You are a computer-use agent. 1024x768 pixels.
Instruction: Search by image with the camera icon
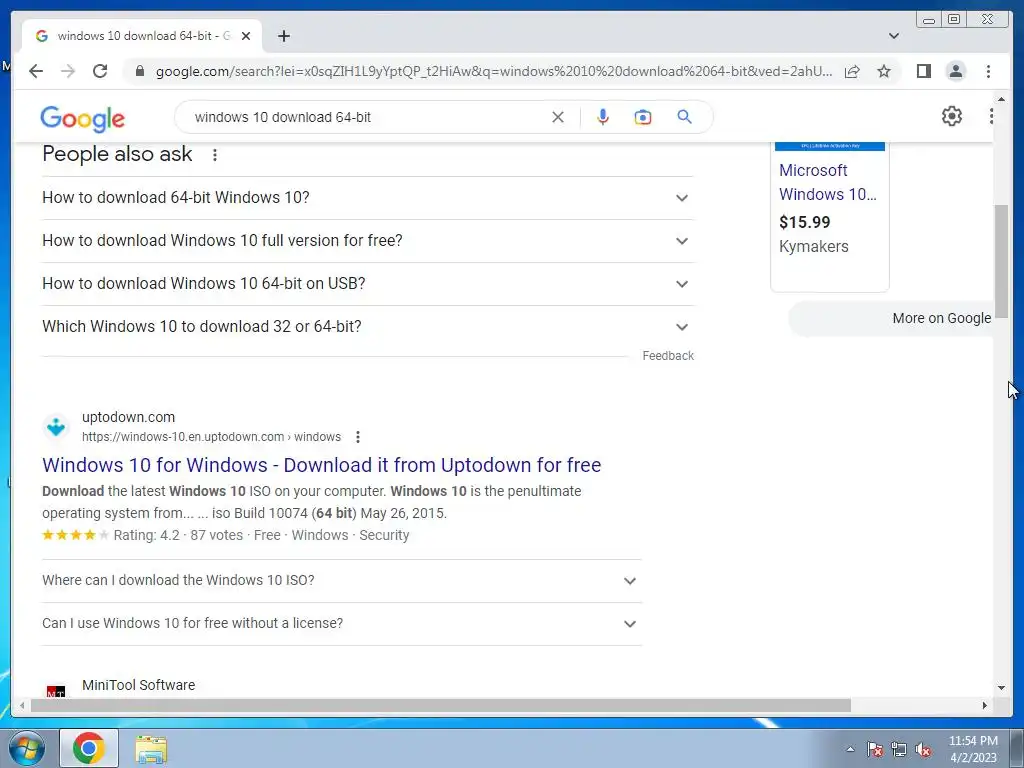coord(643,117)
